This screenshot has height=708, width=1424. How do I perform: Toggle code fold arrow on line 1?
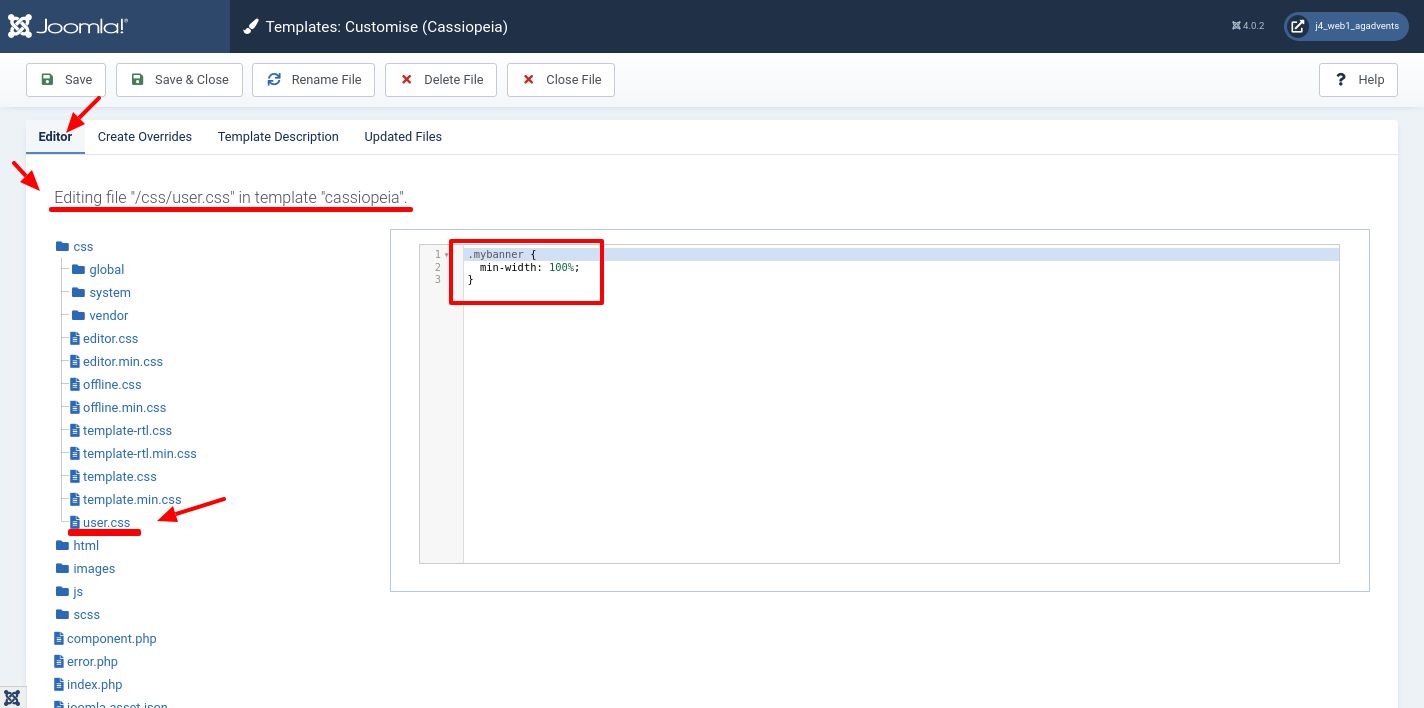click(x=447, y=255)
